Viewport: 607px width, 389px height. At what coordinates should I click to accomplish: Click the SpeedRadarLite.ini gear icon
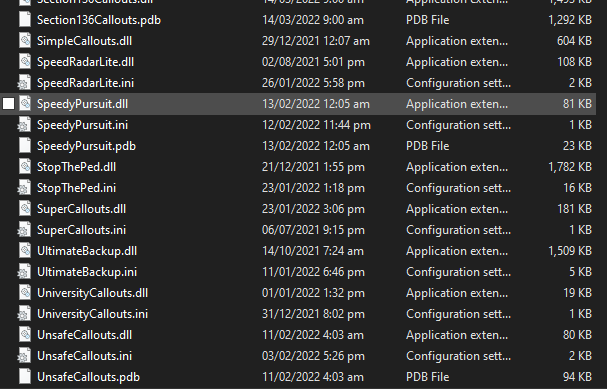pyautogui.click(x=24, y=83)
